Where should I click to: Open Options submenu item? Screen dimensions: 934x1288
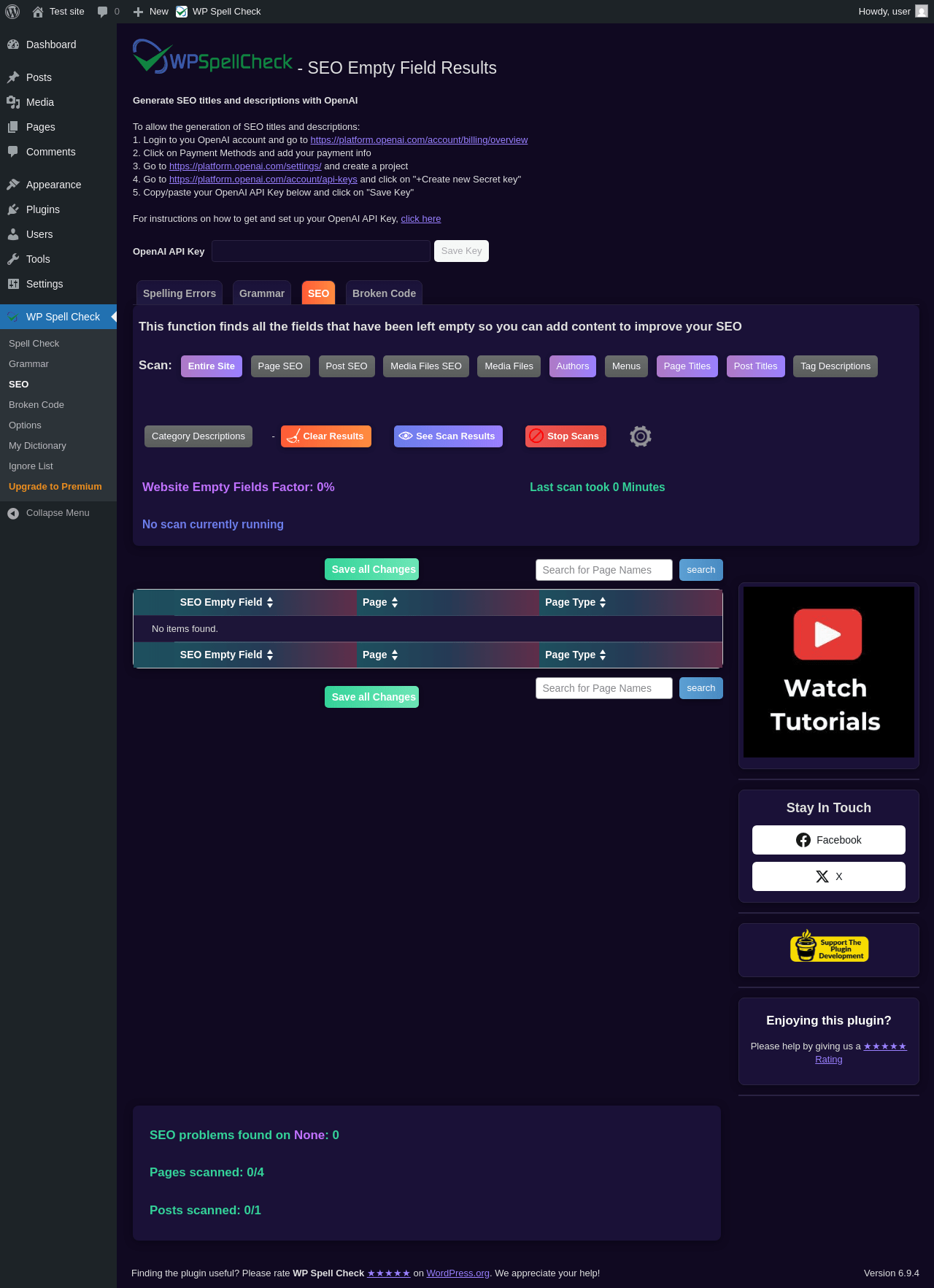(x=25, y=425)
